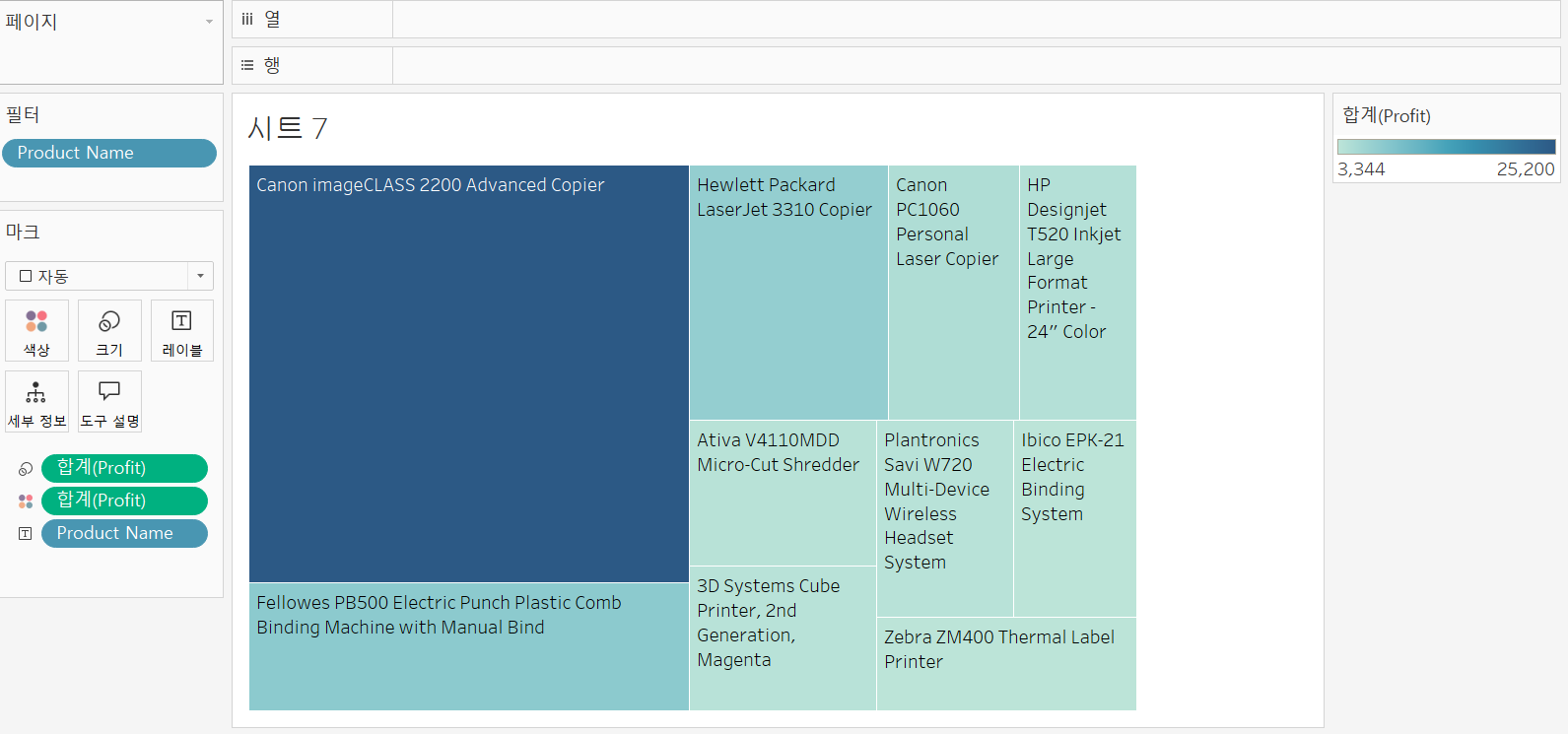The height and width of the screenshot is (734, 1568).
Task: Click the Marks (마크) card header
Action: pyautogui.click(x=23, y=232)
